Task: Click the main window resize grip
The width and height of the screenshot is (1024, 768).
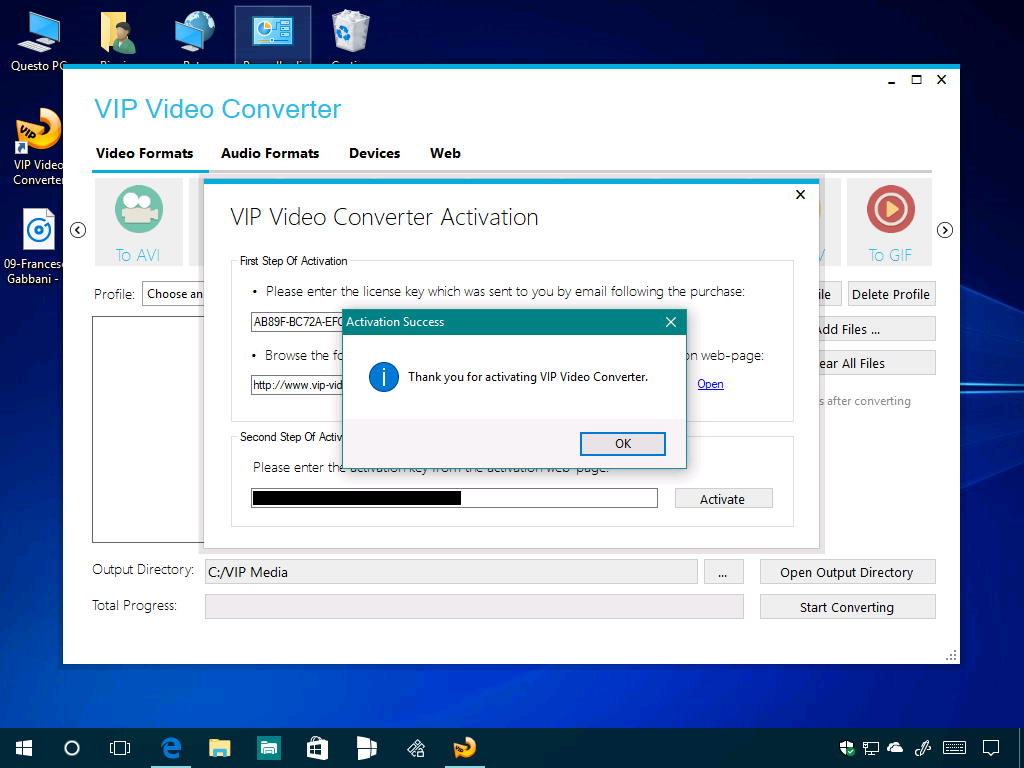Action: click(952, 656)
